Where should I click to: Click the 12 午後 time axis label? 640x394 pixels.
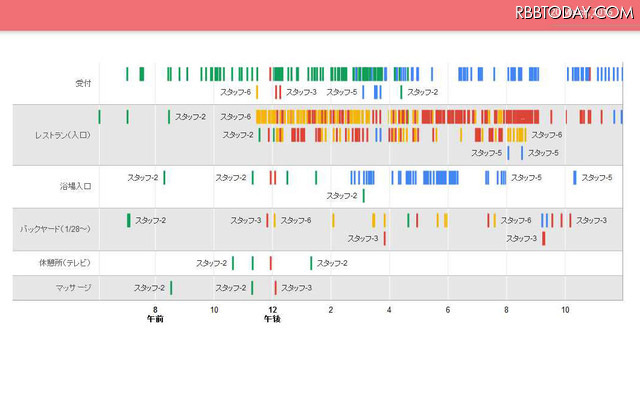(x=272, y=314)
